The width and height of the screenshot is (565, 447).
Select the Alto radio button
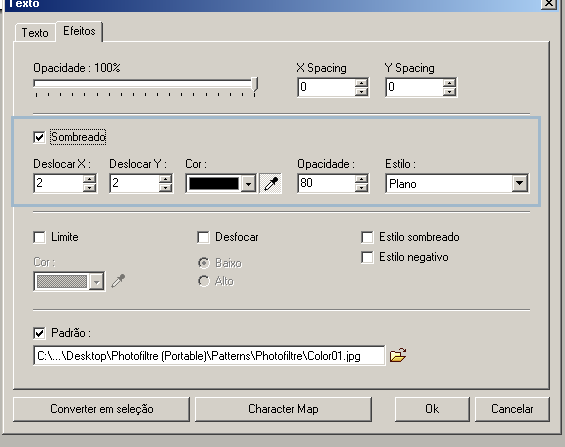pyautogui.click(x=204, y=281)
